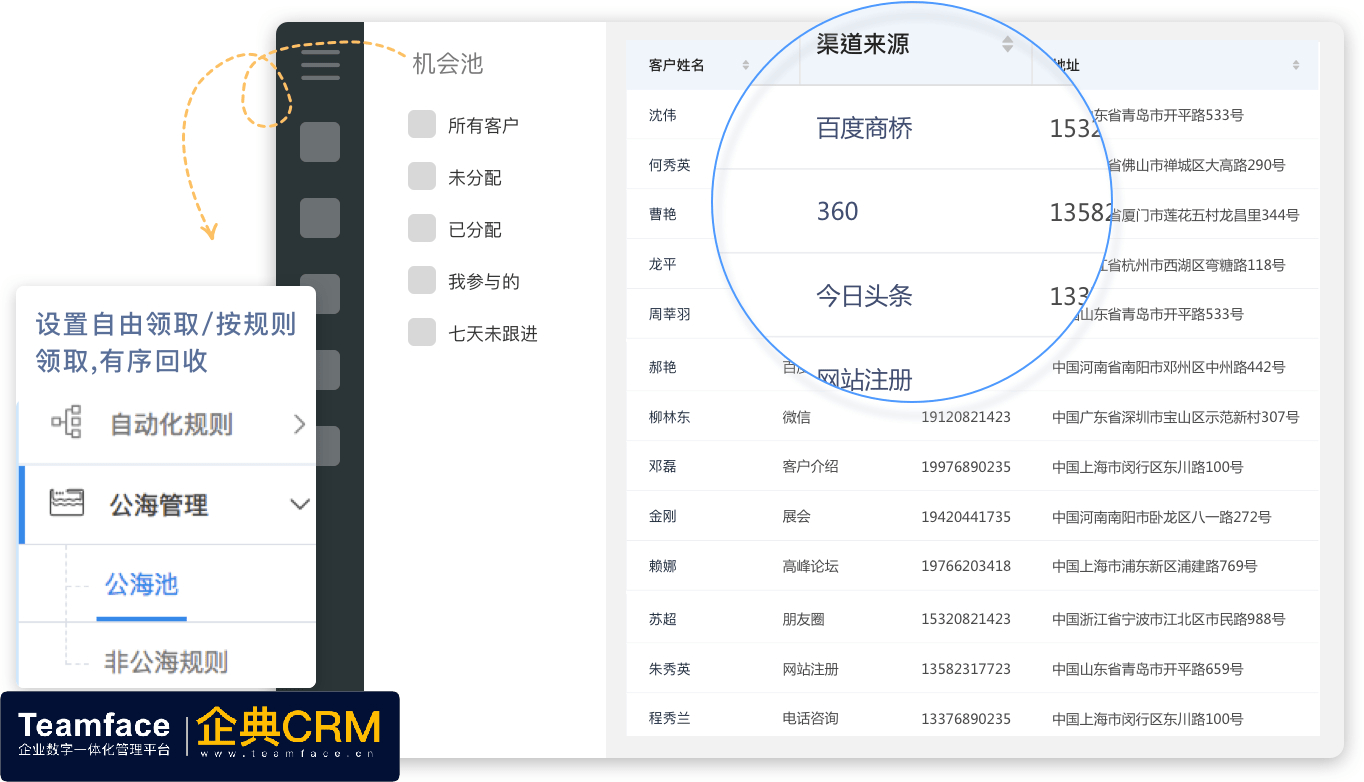Check the 我参与的 box
The height and width of the screenshot is (782, 1364).
point(422,280)
